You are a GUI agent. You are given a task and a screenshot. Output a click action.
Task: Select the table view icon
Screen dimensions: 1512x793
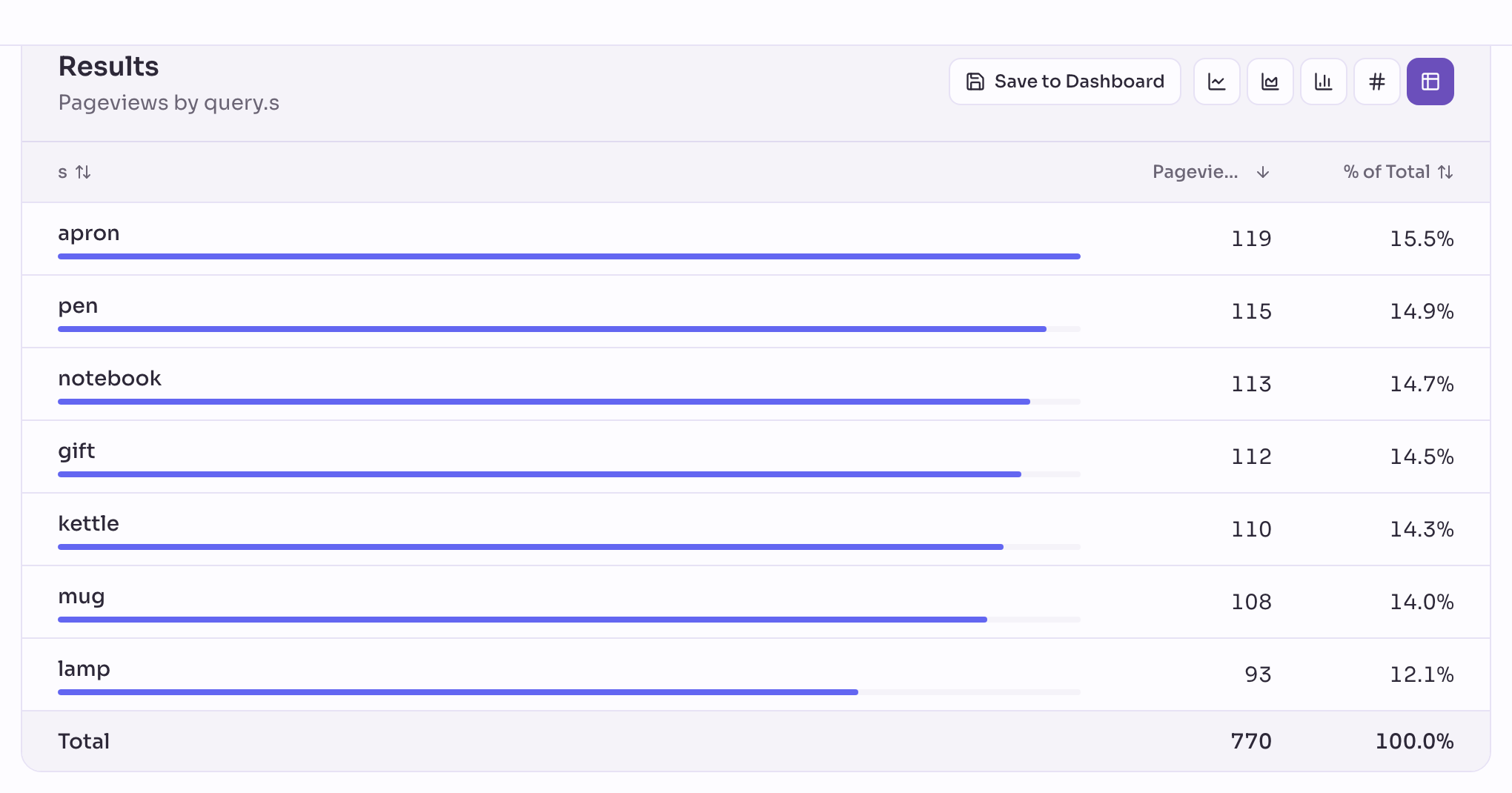tap(1430, 82)
